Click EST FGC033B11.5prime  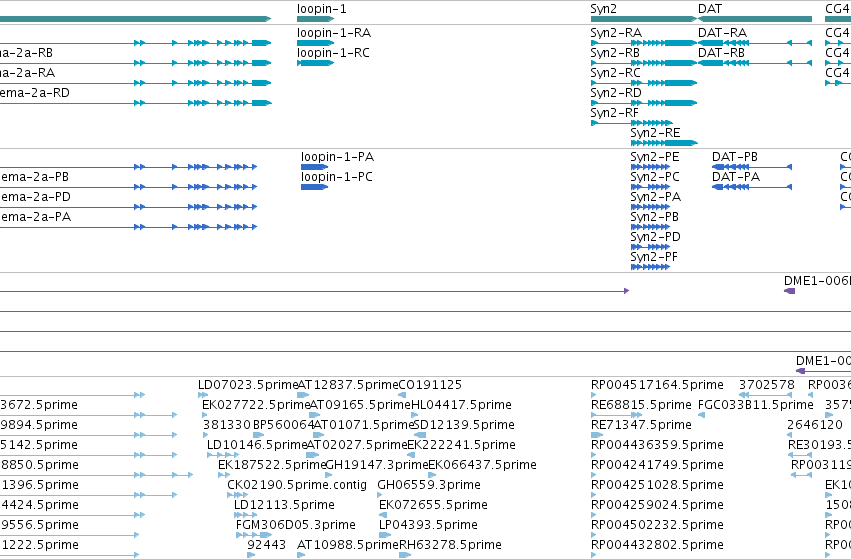coord(755,405)
